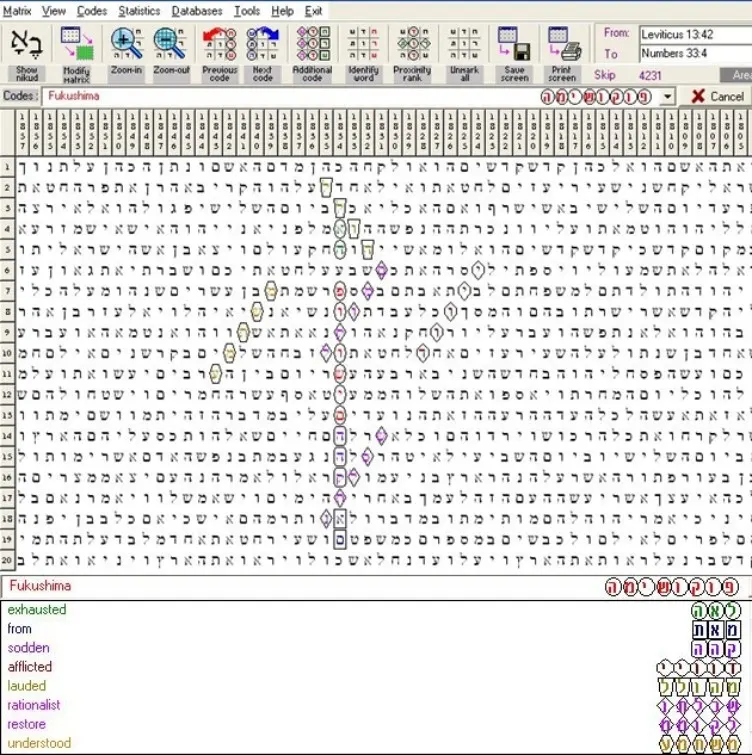
Task: Click the Print screen icon
Action: (x=564, y=43)
